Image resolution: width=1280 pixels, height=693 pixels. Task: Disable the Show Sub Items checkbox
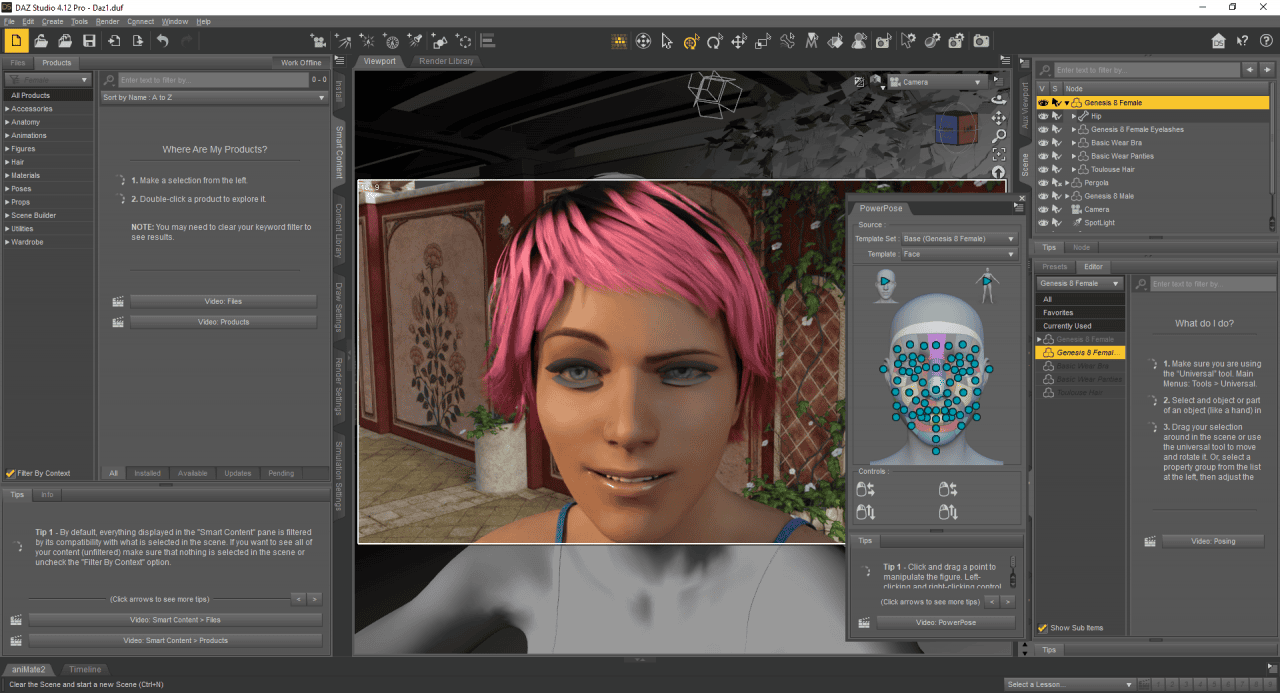tap(1043, 627)
